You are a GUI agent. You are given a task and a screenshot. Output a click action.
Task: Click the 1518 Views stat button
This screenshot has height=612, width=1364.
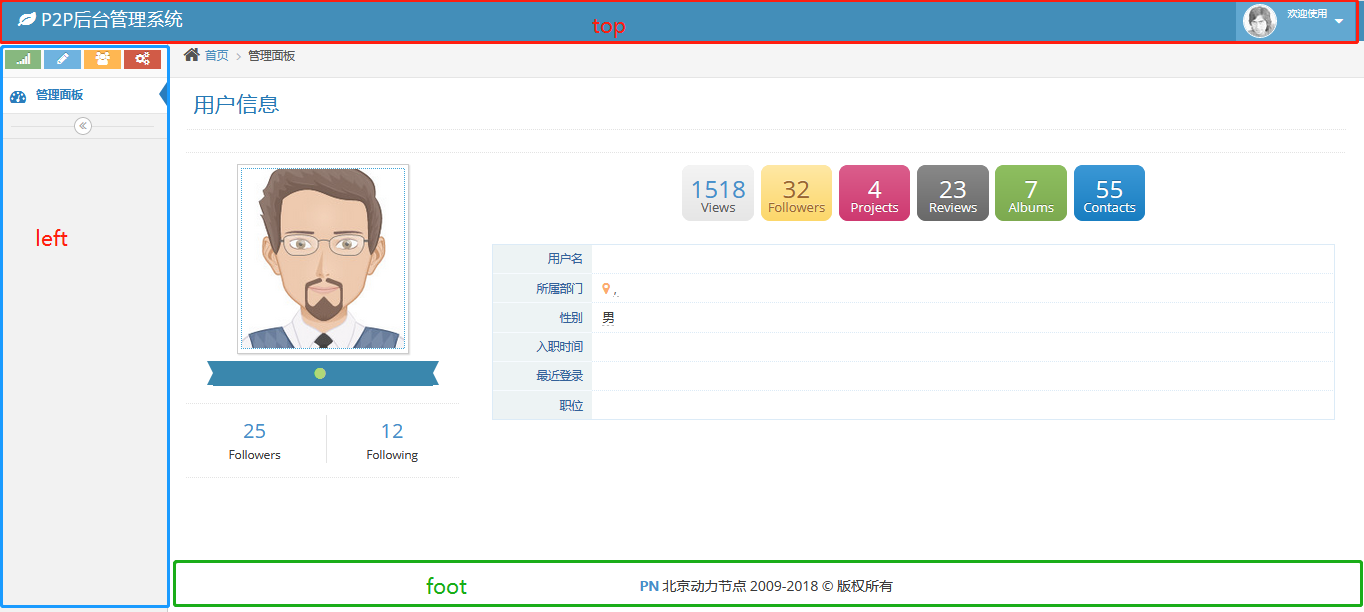coord(718,193)
